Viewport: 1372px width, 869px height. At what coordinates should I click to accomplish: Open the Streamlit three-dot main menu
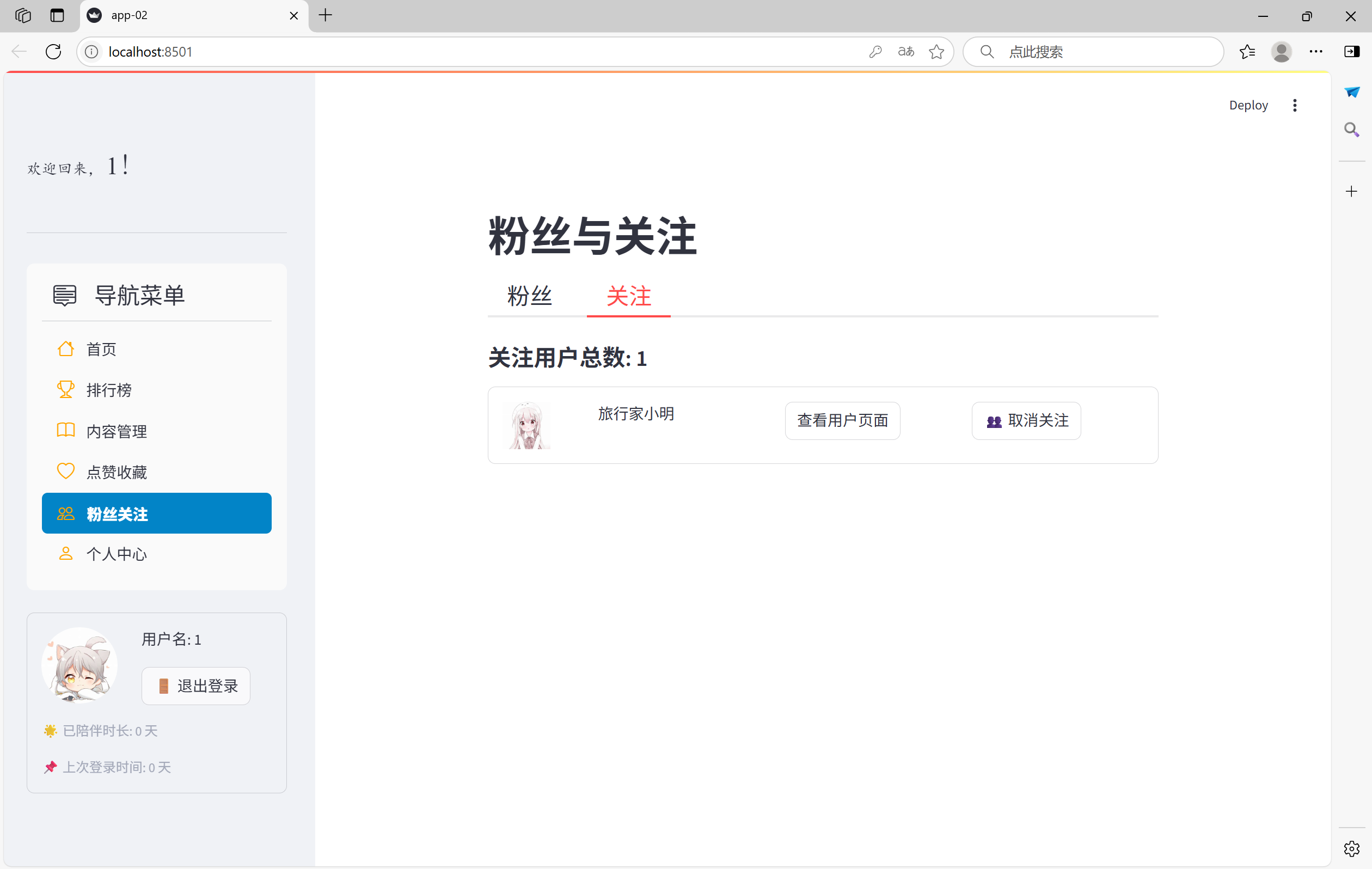(x=1295, y=106)
